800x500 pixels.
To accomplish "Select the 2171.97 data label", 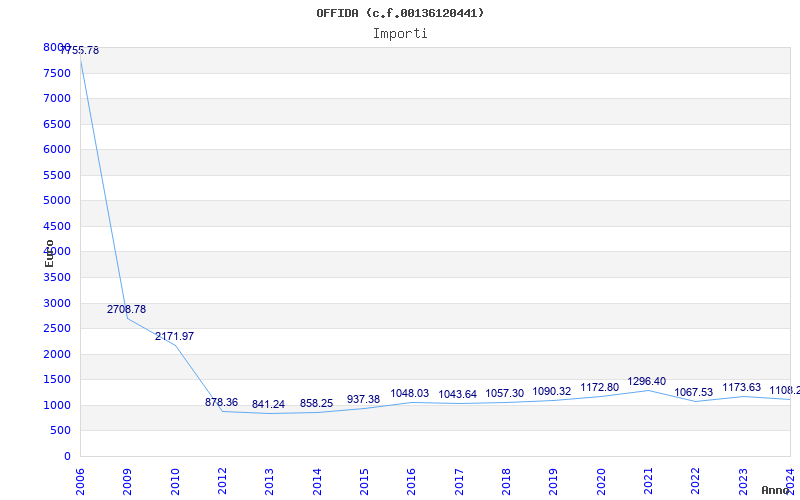I will coord(174,336).
